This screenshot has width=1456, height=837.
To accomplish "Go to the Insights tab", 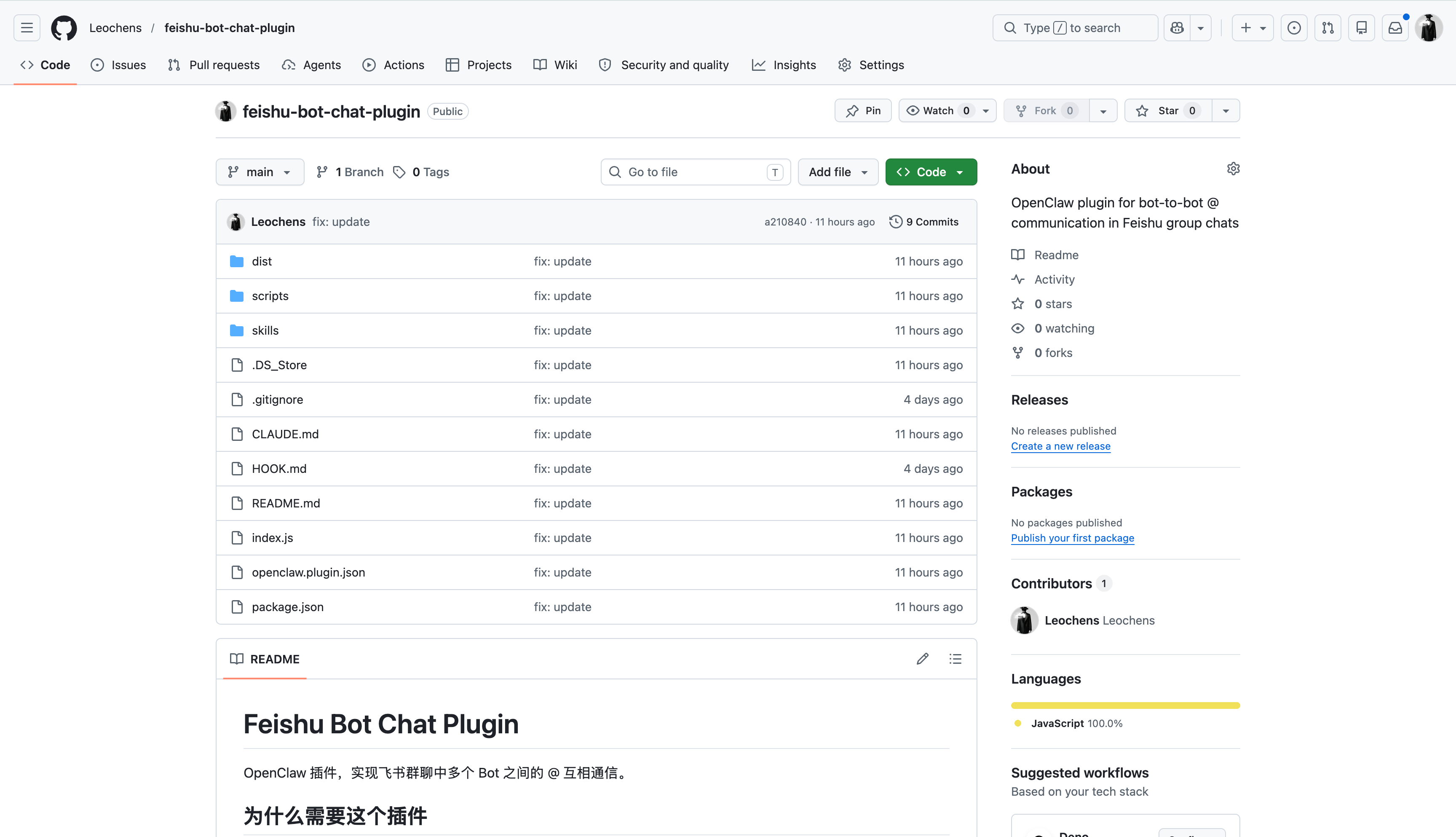I will (784, 65).
